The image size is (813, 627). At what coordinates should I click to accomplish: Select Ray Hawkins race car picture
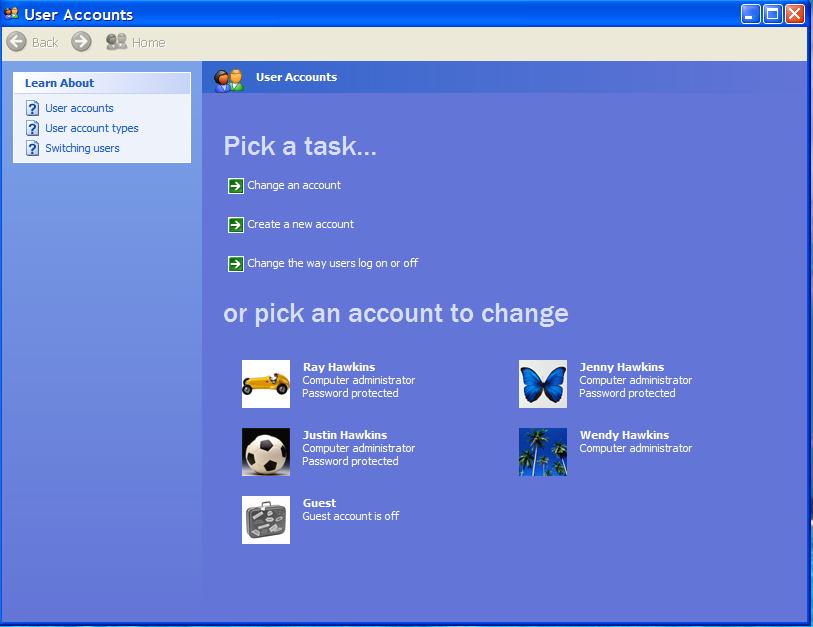[266, 384]
